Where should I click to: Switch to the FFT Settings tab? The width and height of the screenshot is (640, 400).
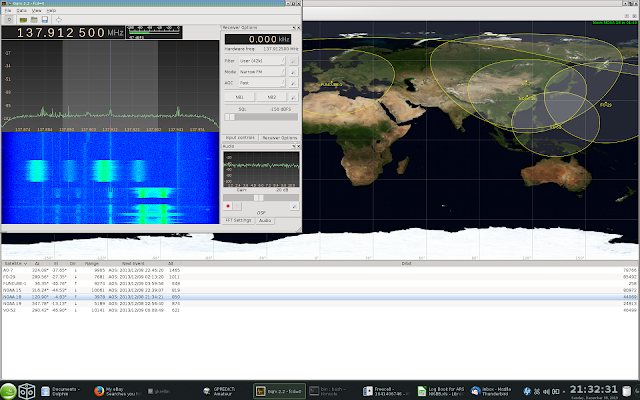point(237,219)
